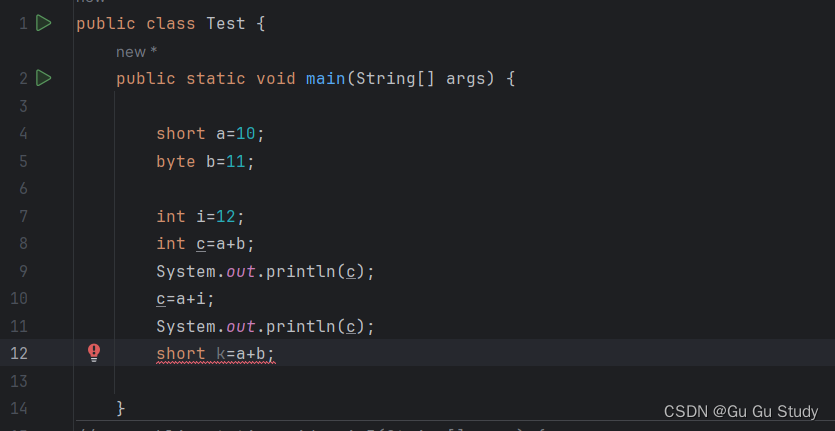The image size is (835, 431).
Task: Click the Test class name
Action: tap(226, 24)
